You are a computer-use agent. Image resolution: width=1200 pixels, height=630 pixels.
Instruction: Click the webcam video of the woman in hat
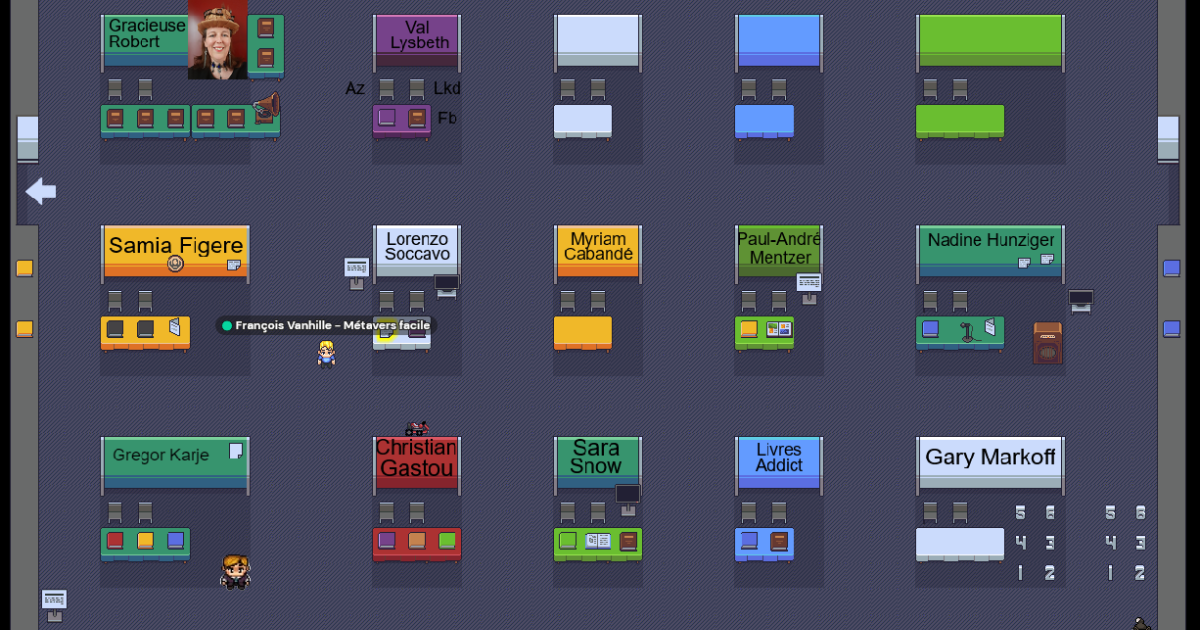(x=217, y=40)
